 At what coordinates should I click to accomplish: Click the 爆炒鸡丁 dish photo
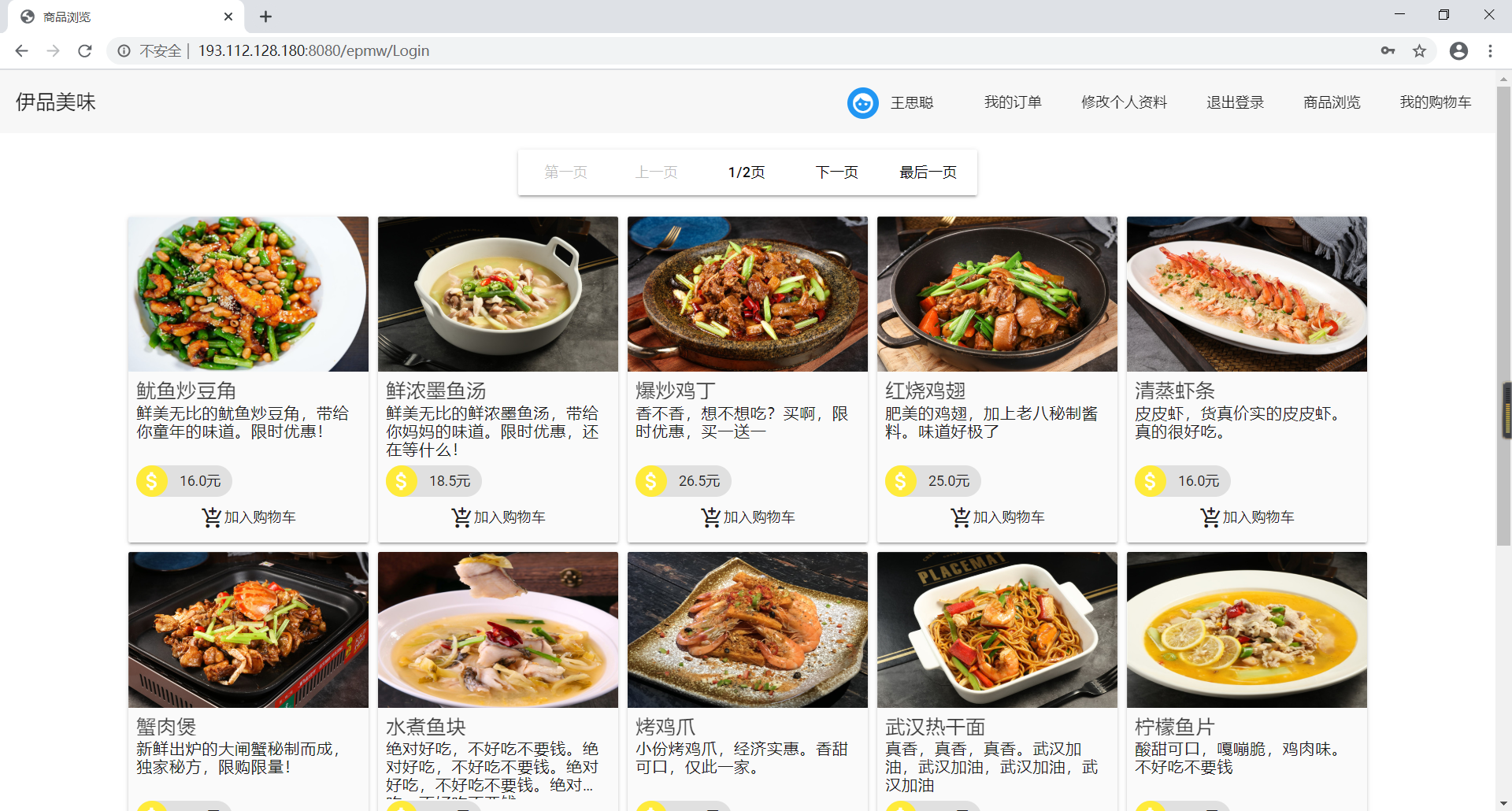747,294
